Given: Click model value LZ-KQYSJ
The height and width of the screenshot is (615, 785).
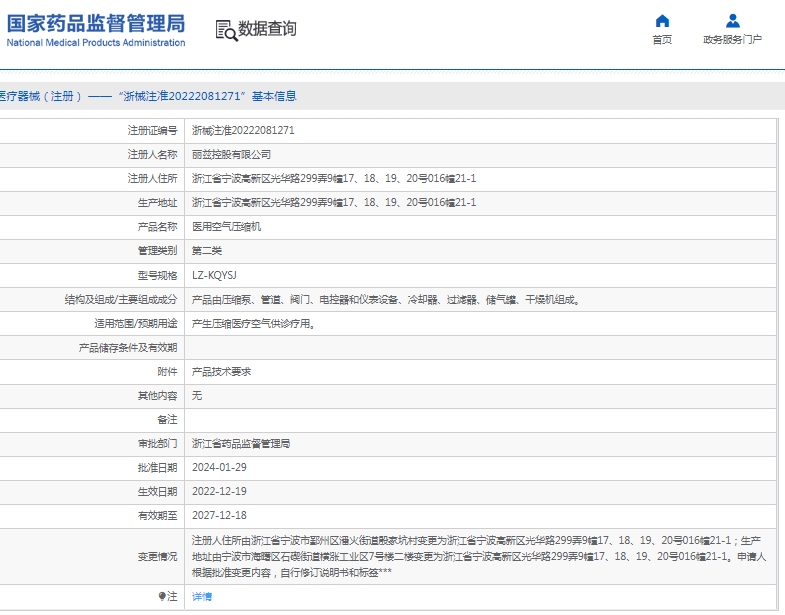Looking at the screenshot, I should [x=214, y=275].
